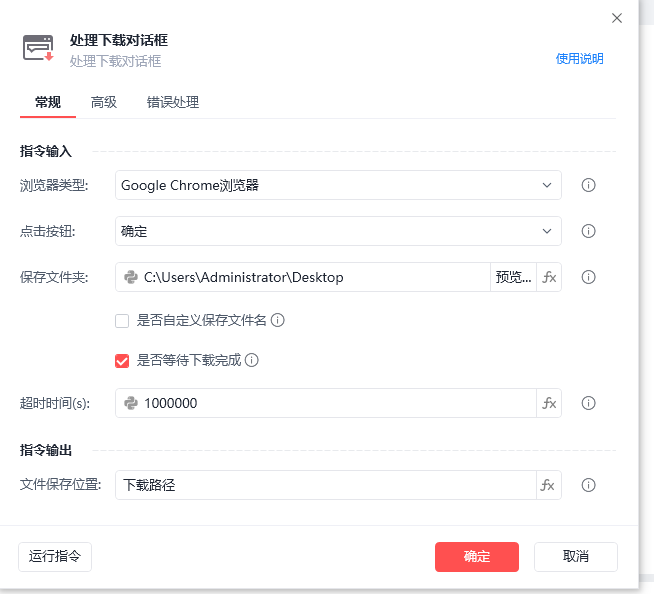Click info icon next to 是否等待下载完成
This screenshot has width=654, height=594.
pyautogui.click(x=252, y=360)
